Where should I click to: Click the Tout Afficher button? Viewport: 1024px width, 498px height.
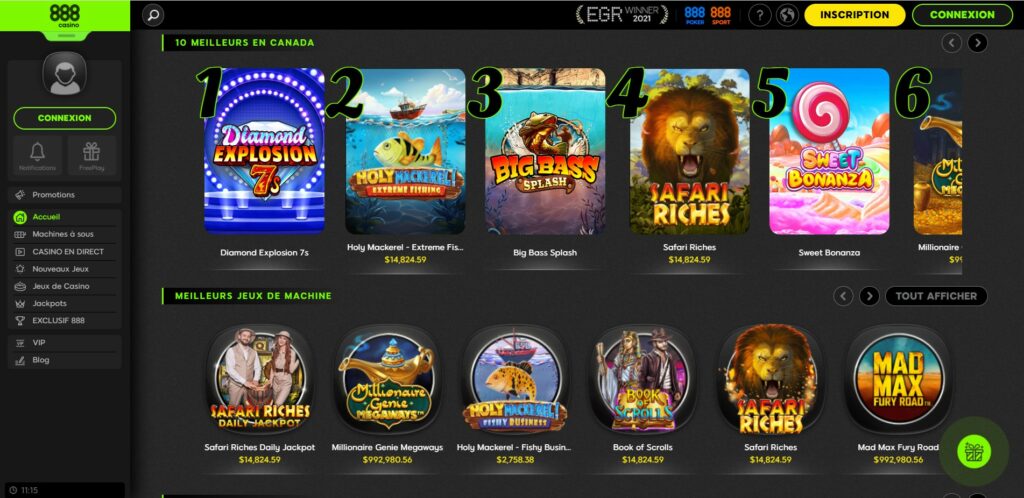[x=936, y=296]
